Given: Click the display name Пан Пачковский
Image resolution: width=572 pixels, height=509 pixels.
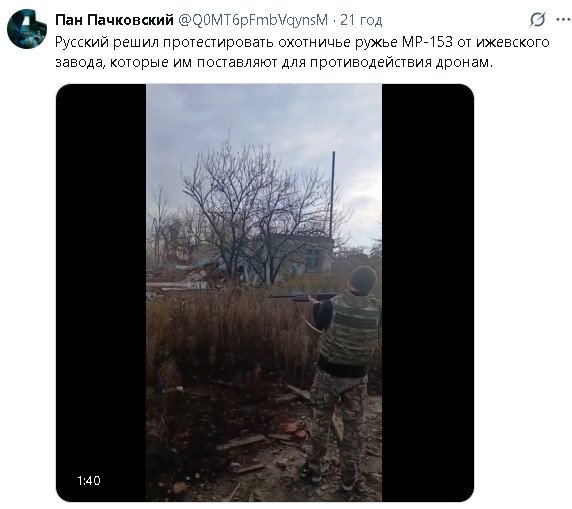Looking at the screenshot, I should pyautogui.click(x=114, y=20).
